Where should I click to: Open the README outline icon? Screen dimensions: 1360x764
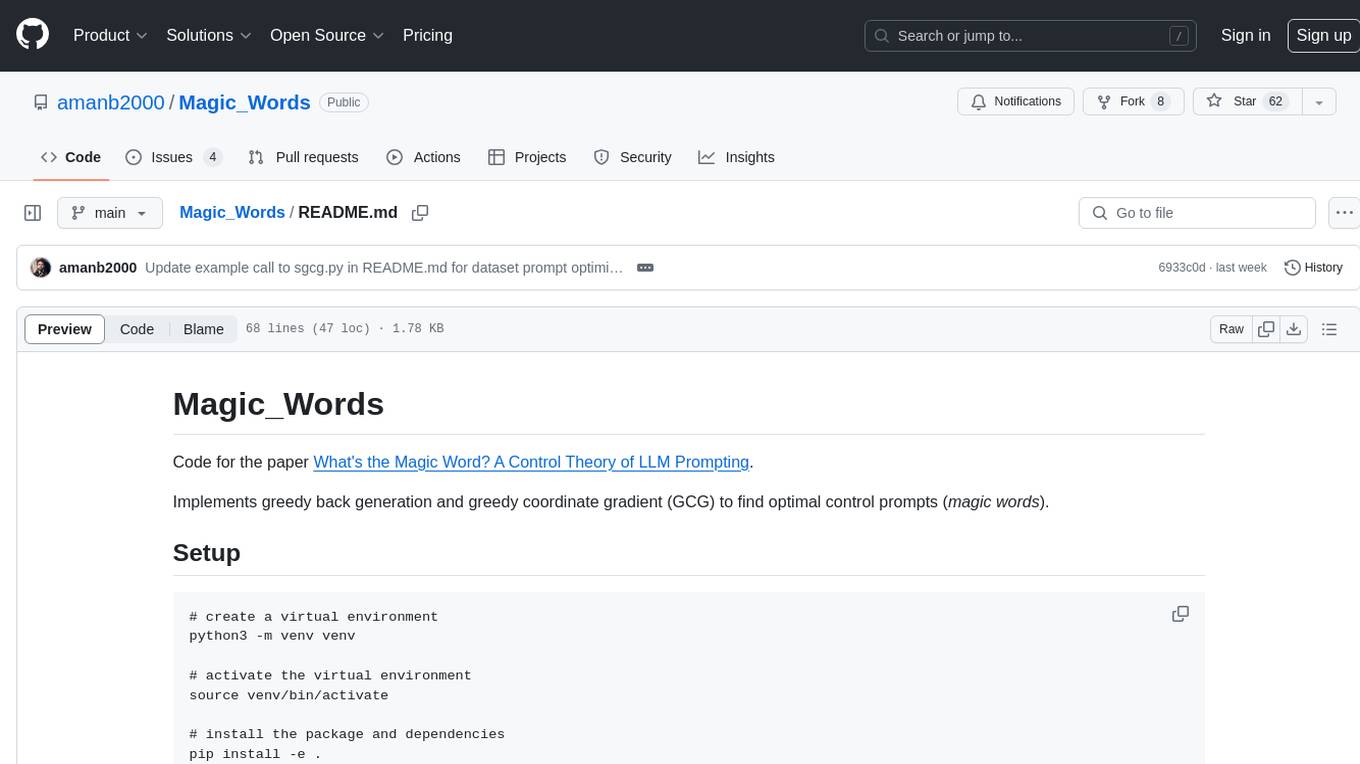tap(1329, 329)
